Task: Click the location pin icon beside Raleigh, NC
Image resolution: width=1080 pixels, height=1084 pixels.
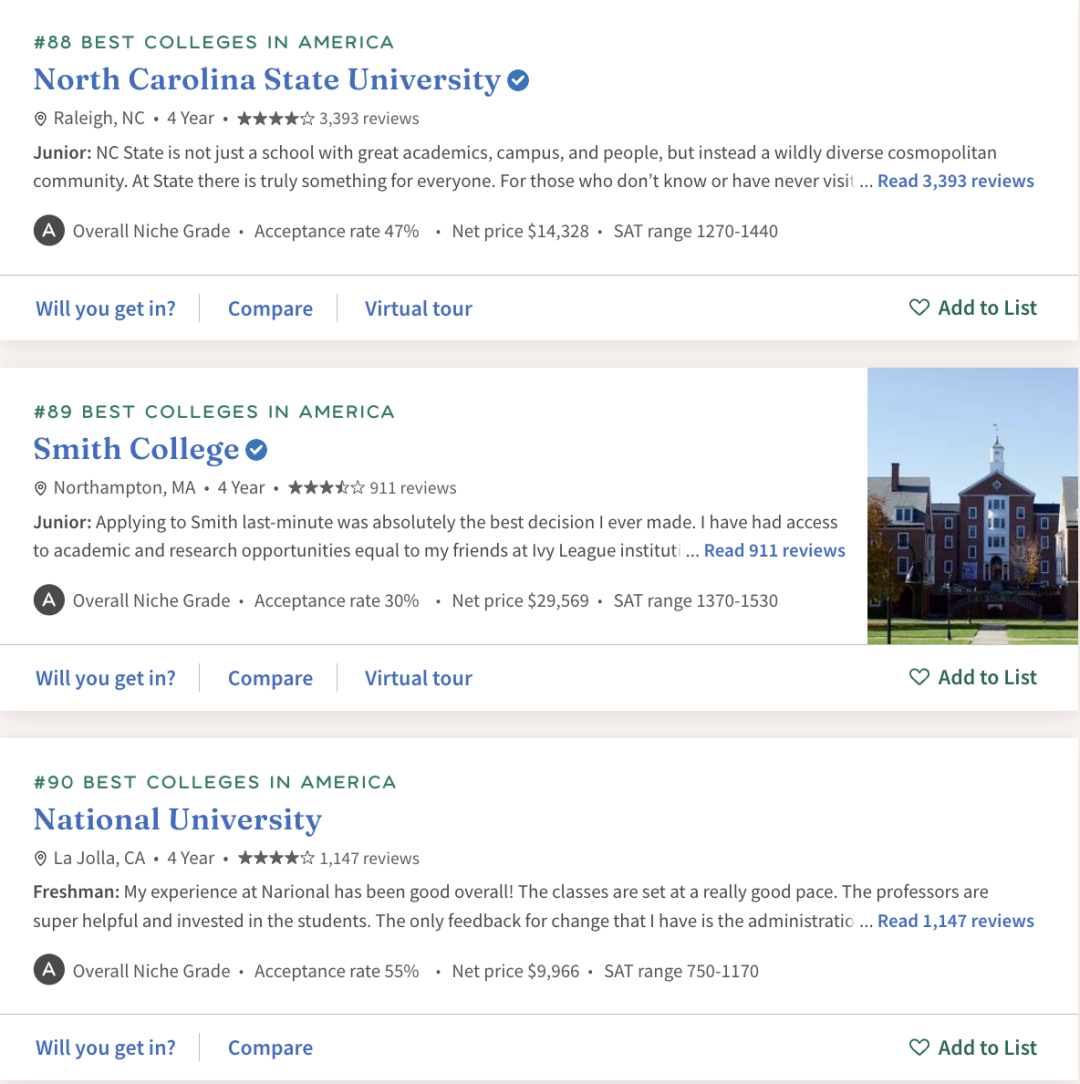Action: [x=41, y=119]
